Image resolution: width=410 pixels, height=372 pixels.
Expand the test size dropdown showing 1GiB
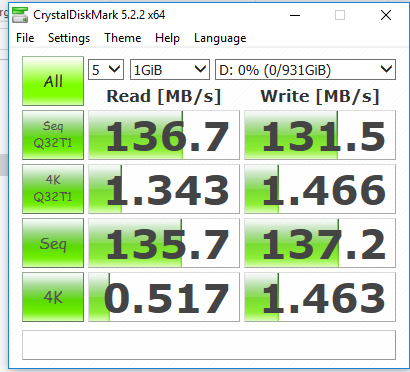[x=170, y=70]
